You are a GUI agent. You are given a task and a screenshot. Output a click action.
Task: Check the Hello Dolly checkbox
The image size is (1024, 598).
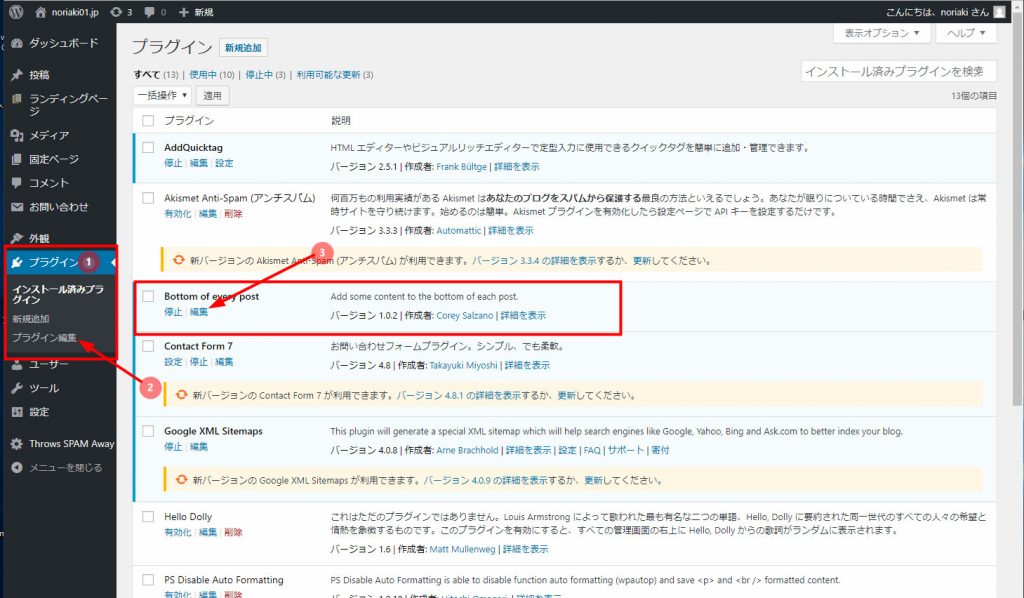148,516
